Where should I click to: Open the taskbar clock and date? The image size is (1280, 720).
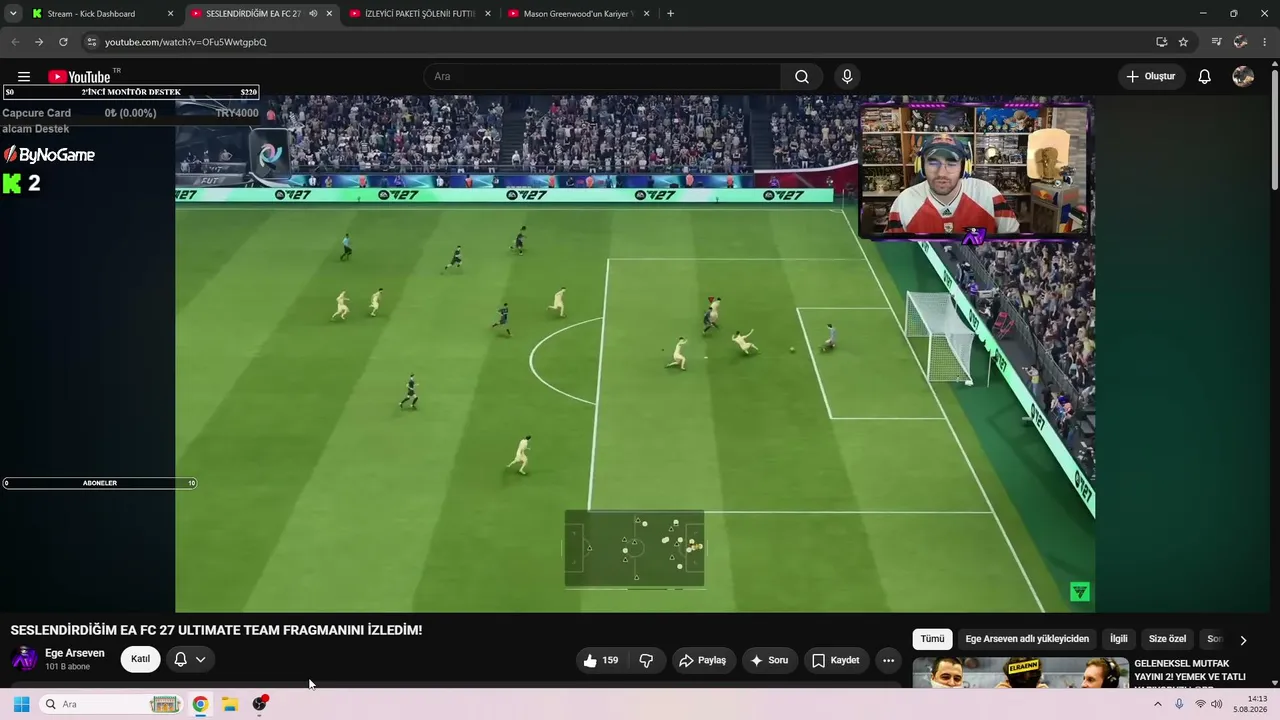(1250, 704)
